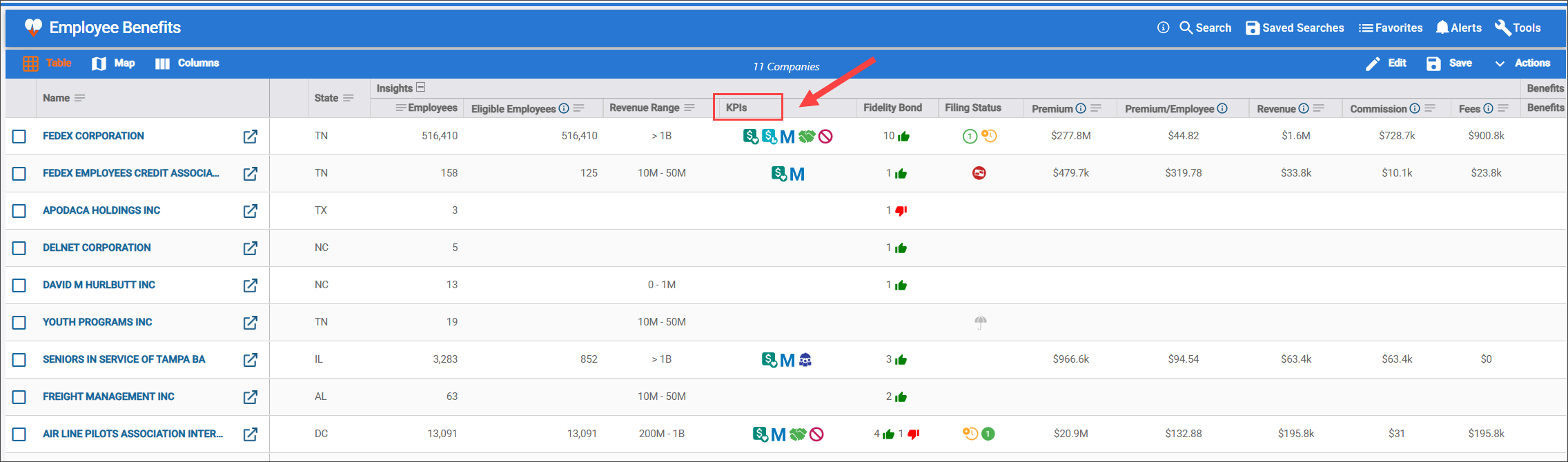Open State column filter menu
The height and width of the screenshot is (462, 1568).
pos(349,98)
